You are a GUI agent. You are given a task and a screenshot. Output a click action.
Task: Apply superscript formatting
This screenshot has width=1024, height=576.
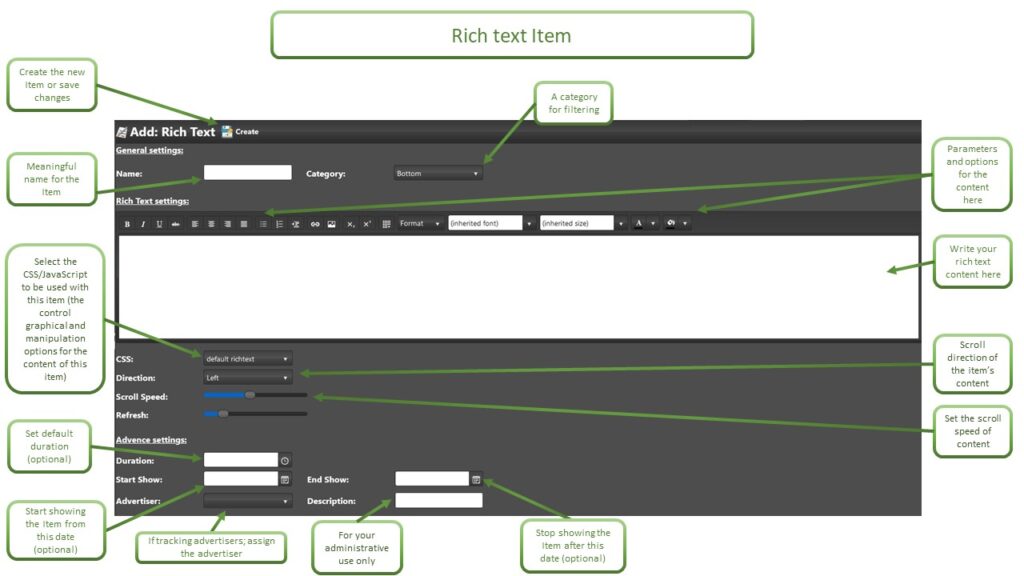tap(367, 224)
